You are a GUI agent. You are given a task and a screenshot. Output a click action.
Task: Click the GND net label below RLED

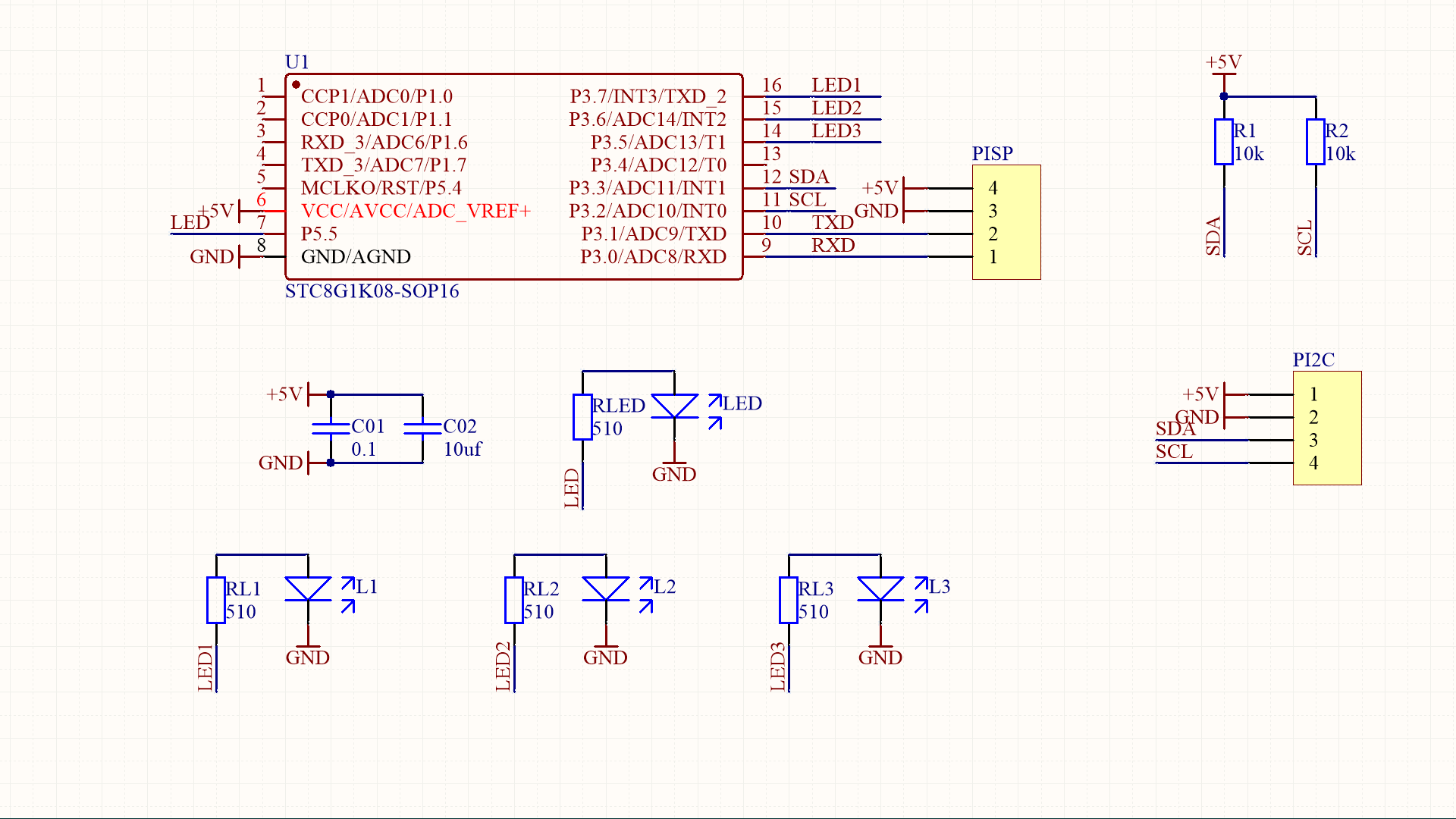pyautogui.click(x=674, y=475)
